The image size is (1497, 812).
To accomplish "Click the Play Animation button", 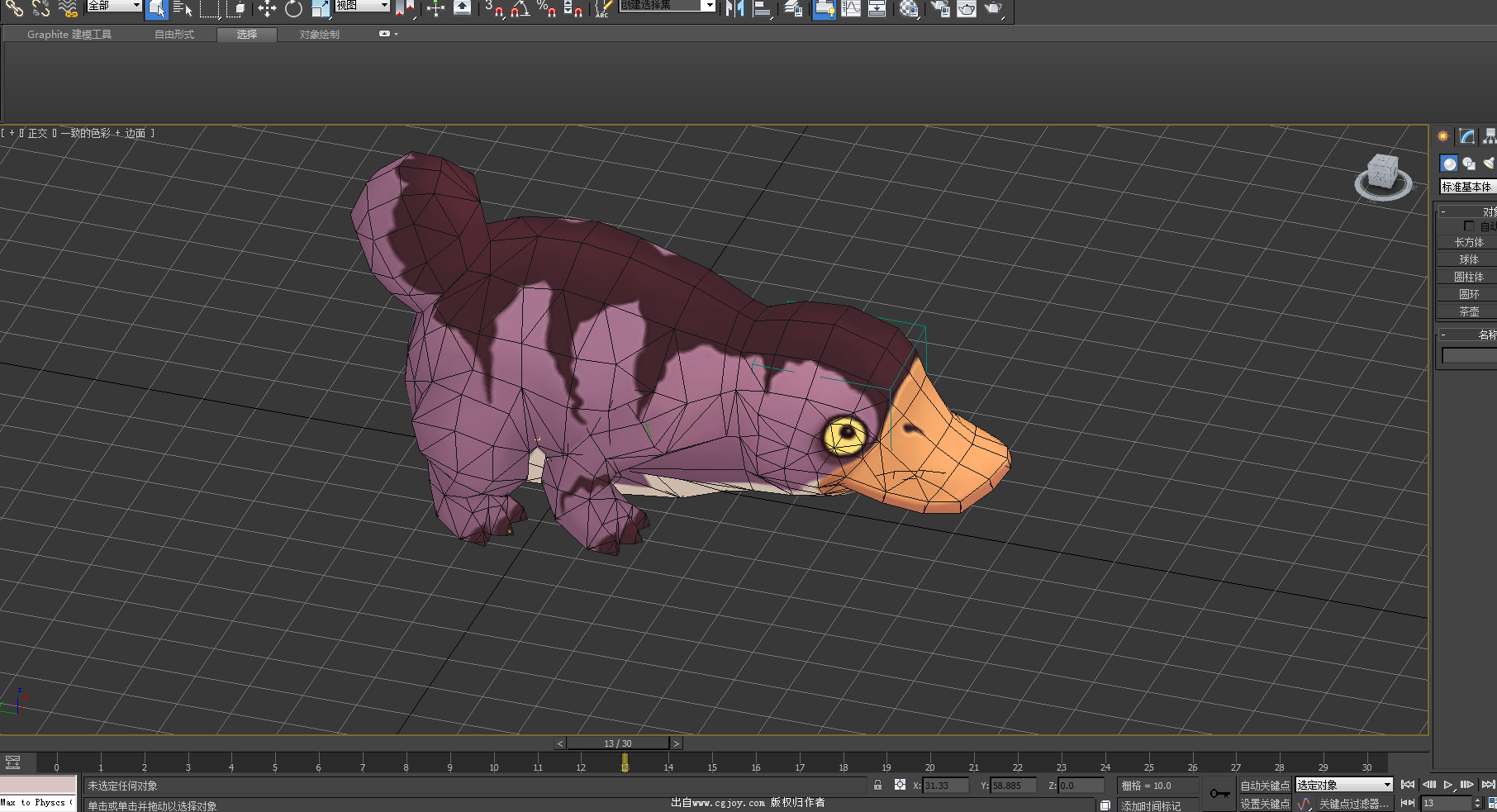I will click(x=1448, y=785).
